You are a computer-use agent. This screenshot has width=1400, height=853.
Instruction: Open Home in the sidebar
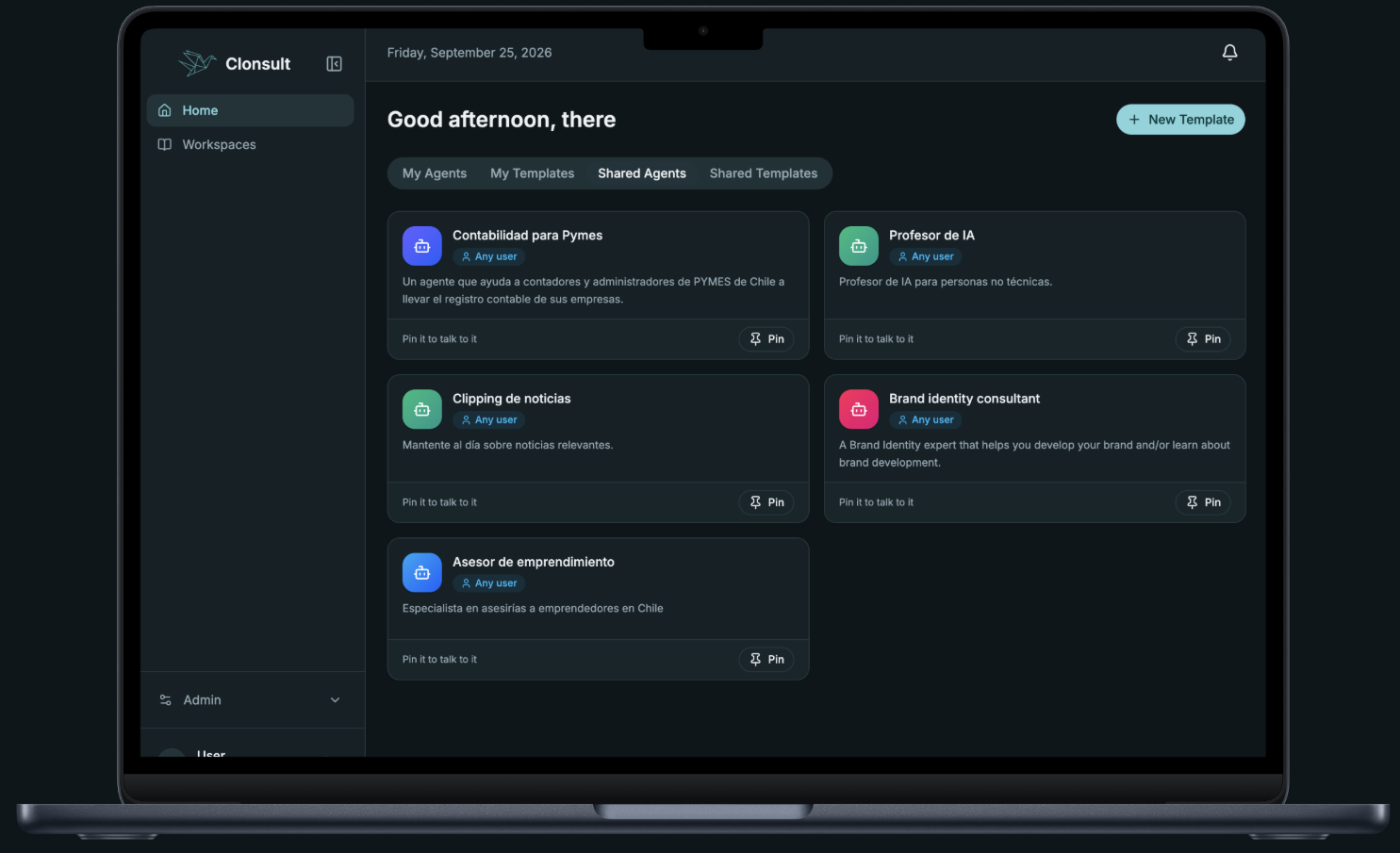click(x=250, y=110)
